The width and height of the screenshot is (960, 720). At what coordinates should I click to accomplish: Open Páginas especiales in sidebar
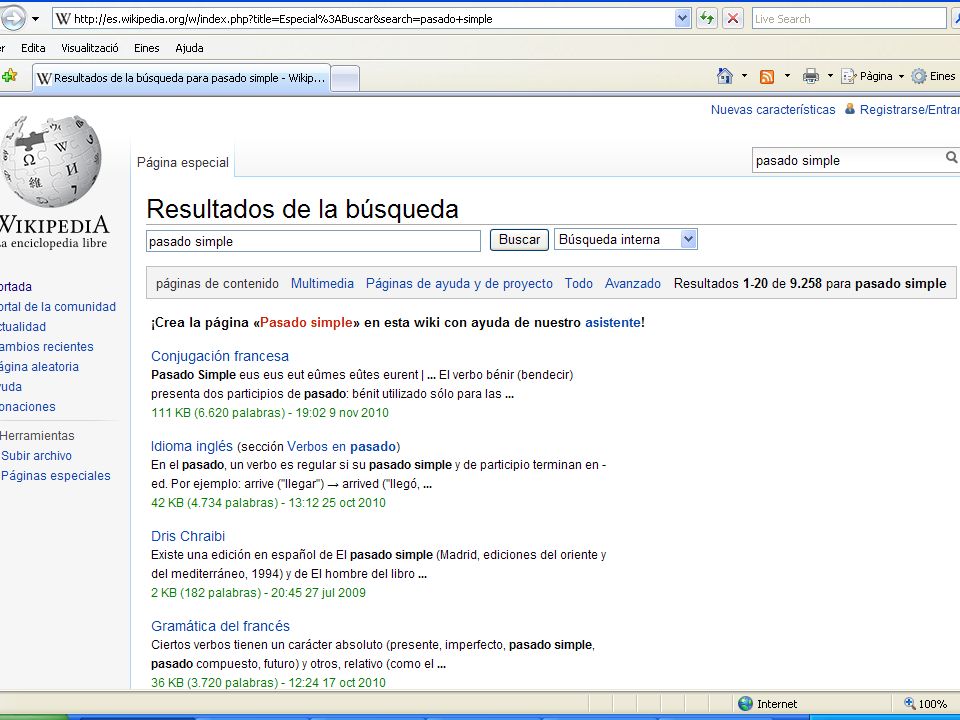(56, 476)
